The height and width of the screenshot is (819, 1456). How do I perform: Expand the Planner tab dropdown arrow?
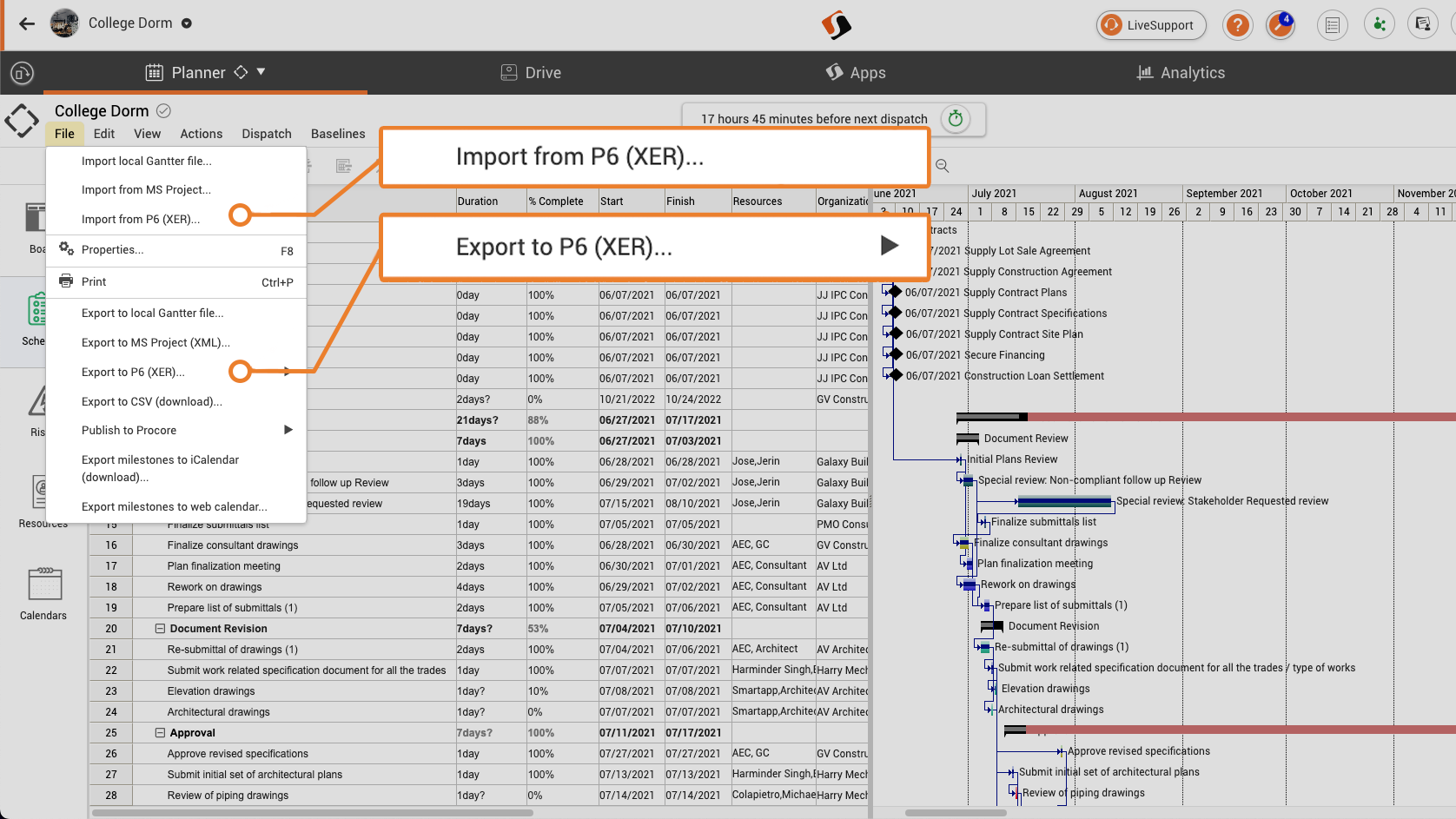(261, 72)
